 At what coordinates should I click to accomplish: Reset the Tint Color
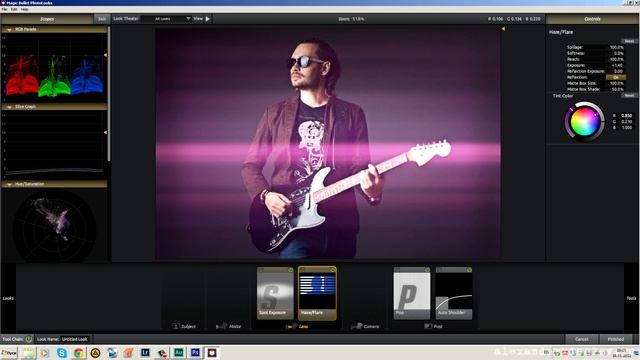click(629, 96)
